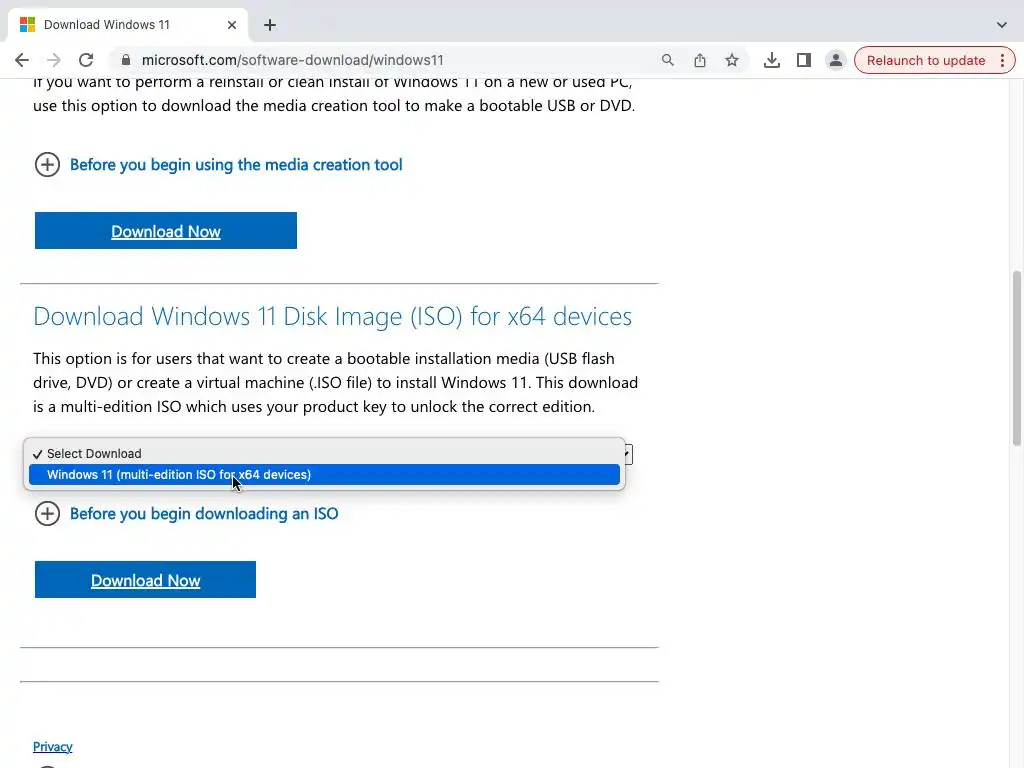Expand Before you begin using media creation tool
The height and width of the screenshot is (768, 1024).
[x=47, y=165]
